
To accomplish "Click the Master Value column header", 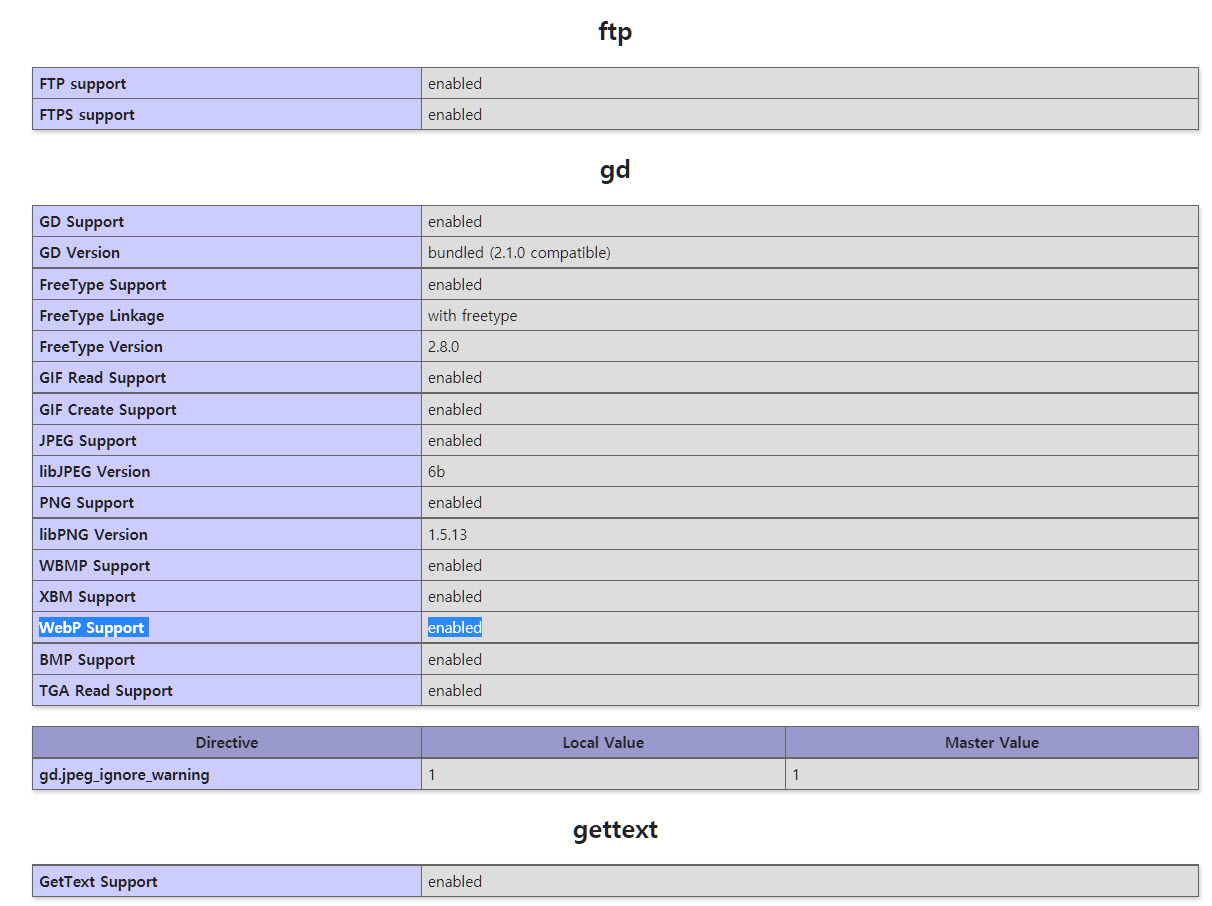I will [991, 743].
